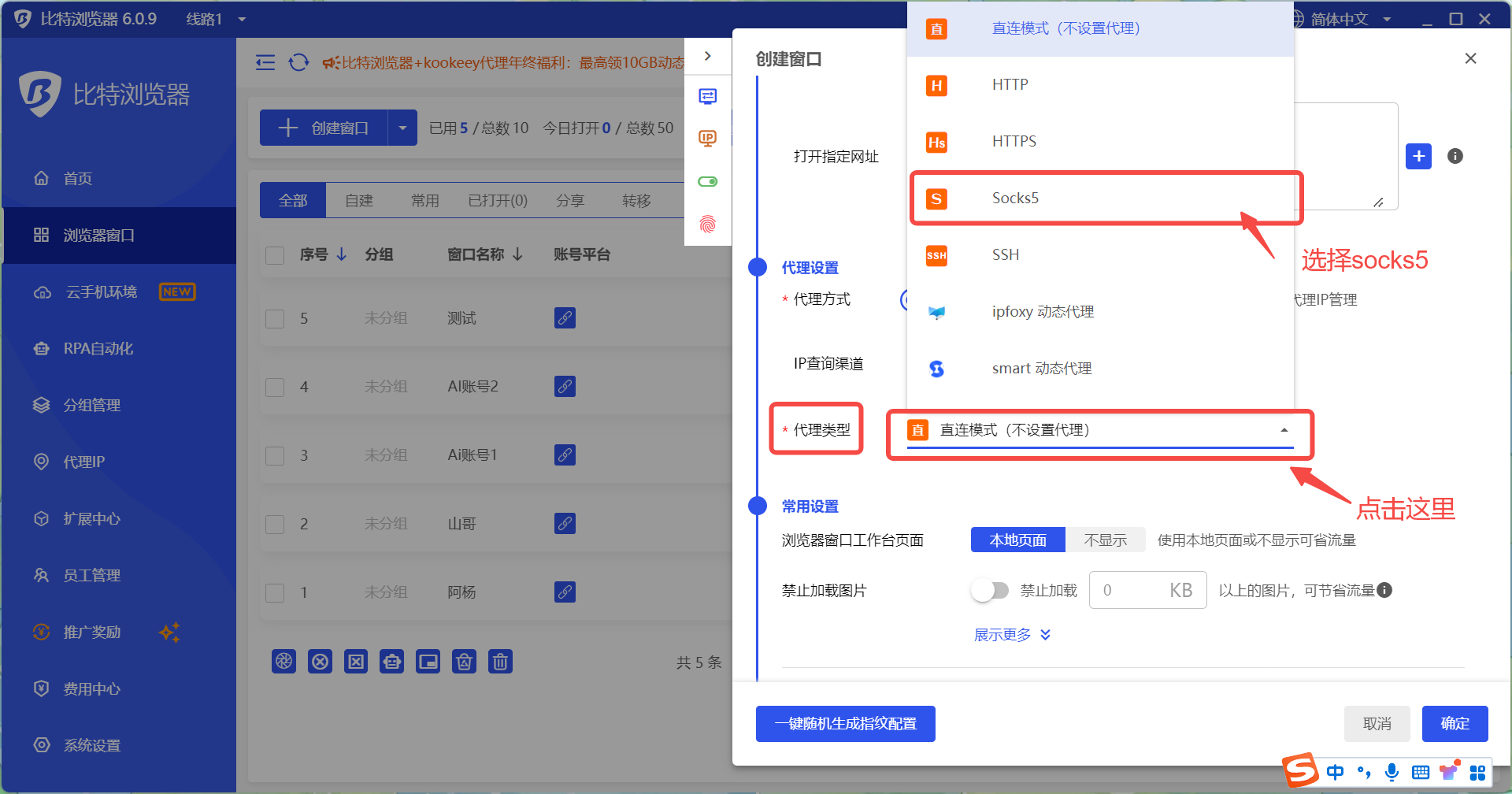Switch to 全部 tab

pyautogui.click(x=293, y=201)
